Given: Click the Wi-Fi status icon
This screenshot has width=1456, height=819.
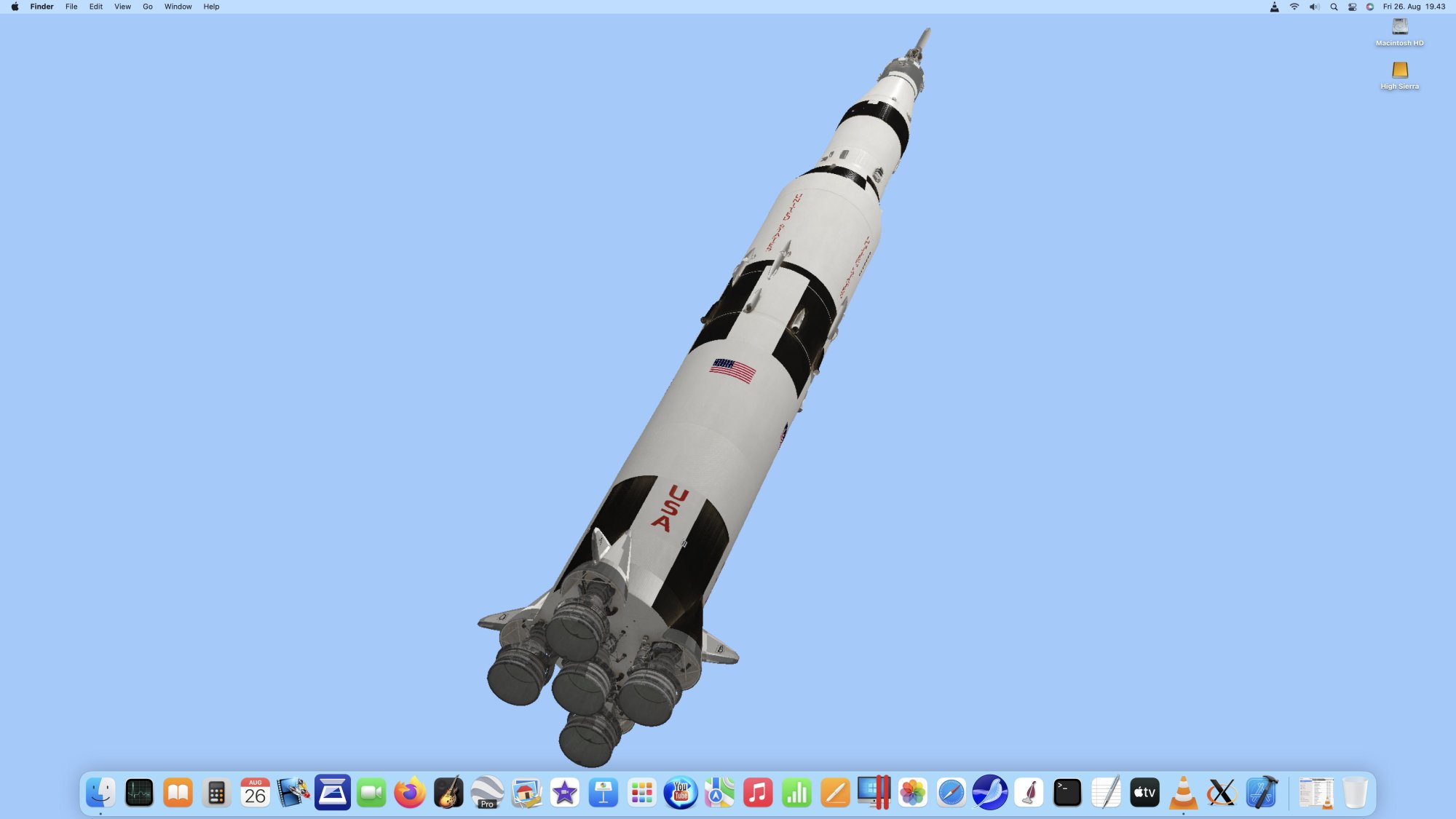Looking at the screenshot, I should [x=1294, y=7].
